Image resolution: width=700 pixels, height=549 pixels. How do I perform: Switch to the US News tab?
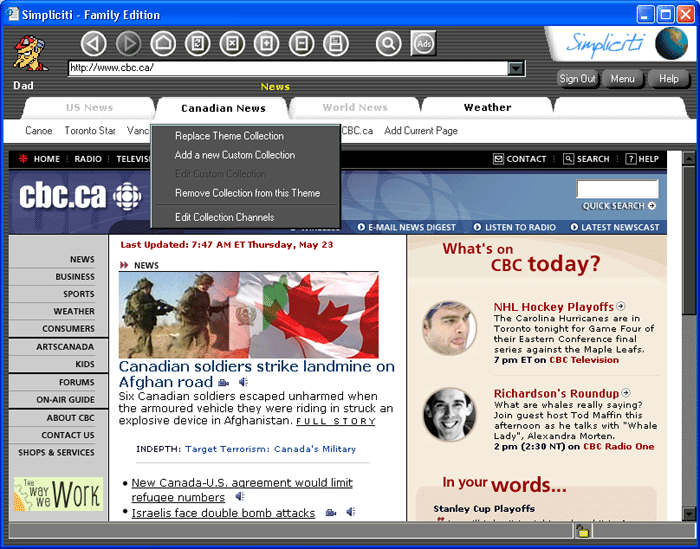click(89, 108)
